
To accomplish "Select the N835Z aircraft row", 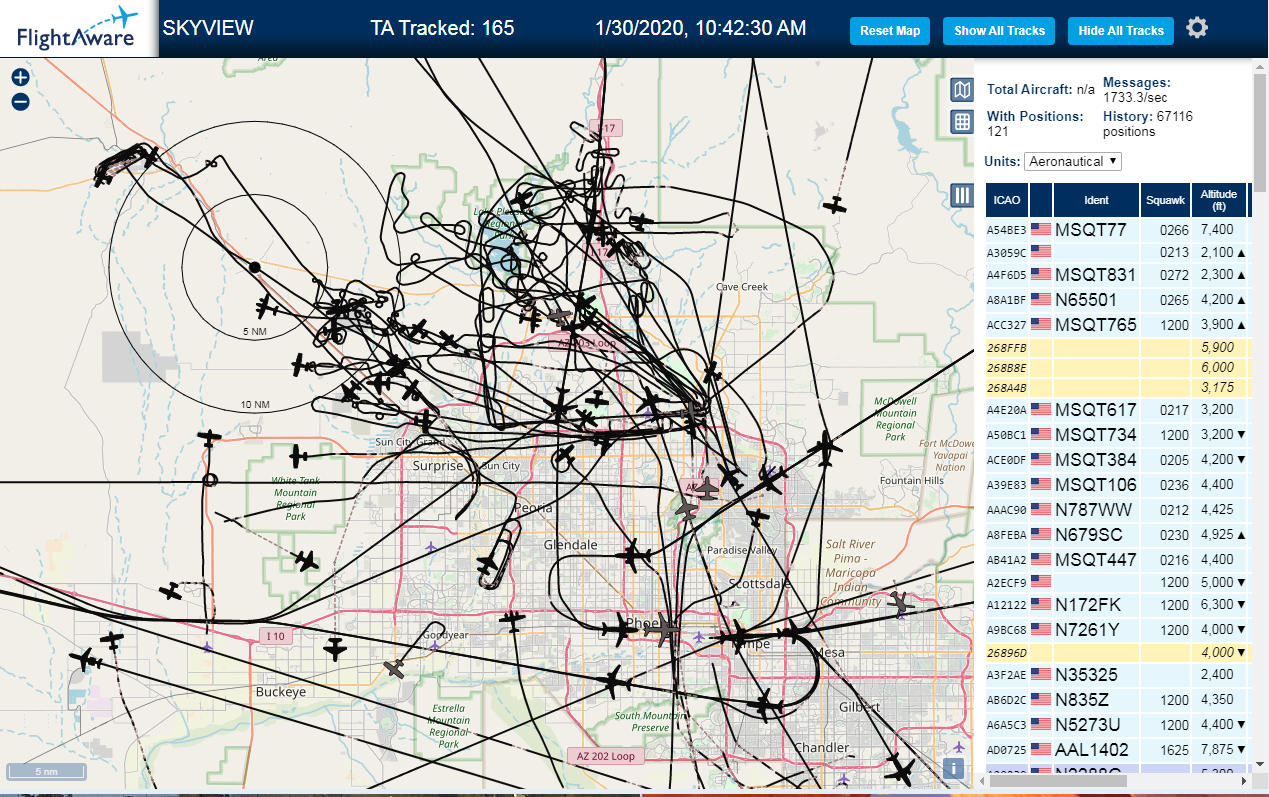I will 1117,699.
